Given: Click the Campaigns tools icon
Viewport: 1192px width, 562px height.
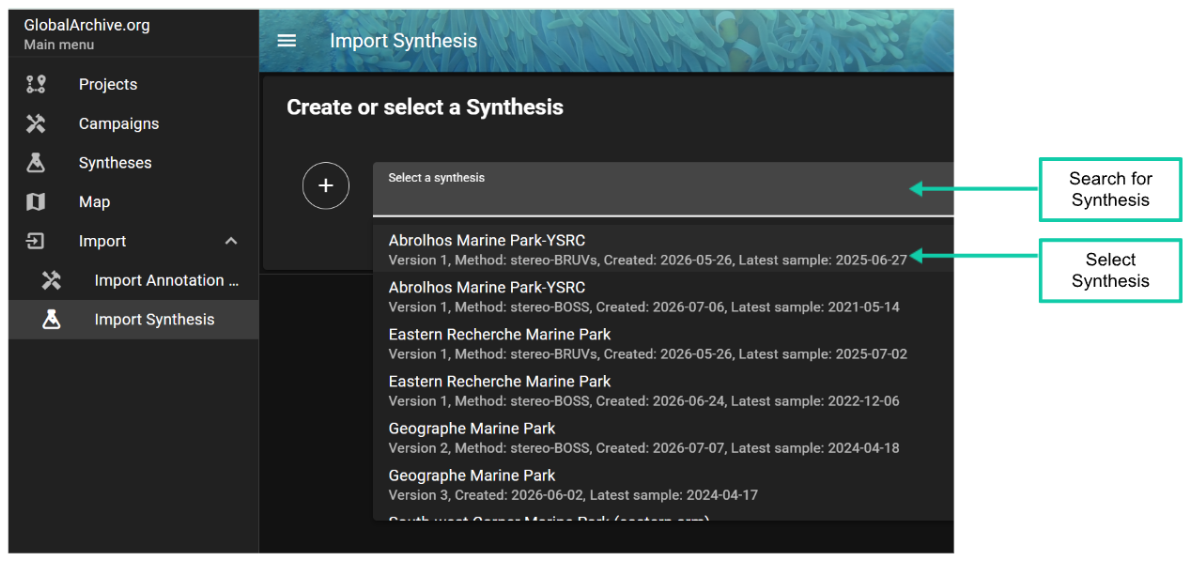Looking at the screenshot, I should [36, 123].
